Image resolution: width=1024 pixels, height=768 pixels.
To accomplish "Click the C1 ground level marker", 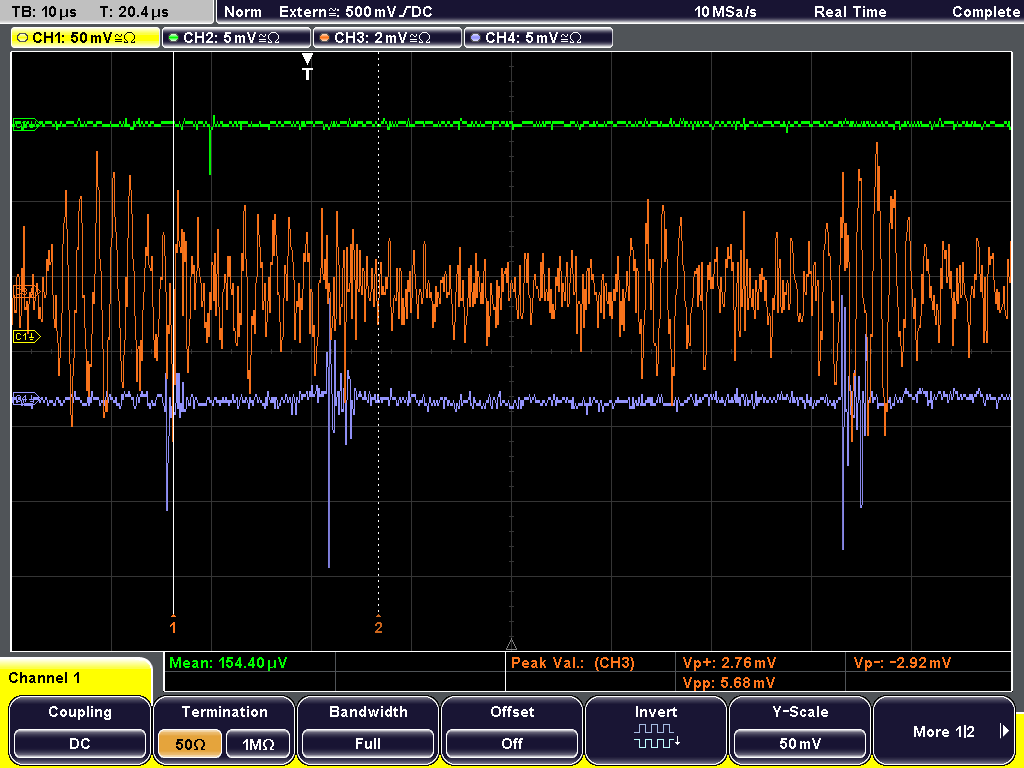I will (x=27, y=336).
